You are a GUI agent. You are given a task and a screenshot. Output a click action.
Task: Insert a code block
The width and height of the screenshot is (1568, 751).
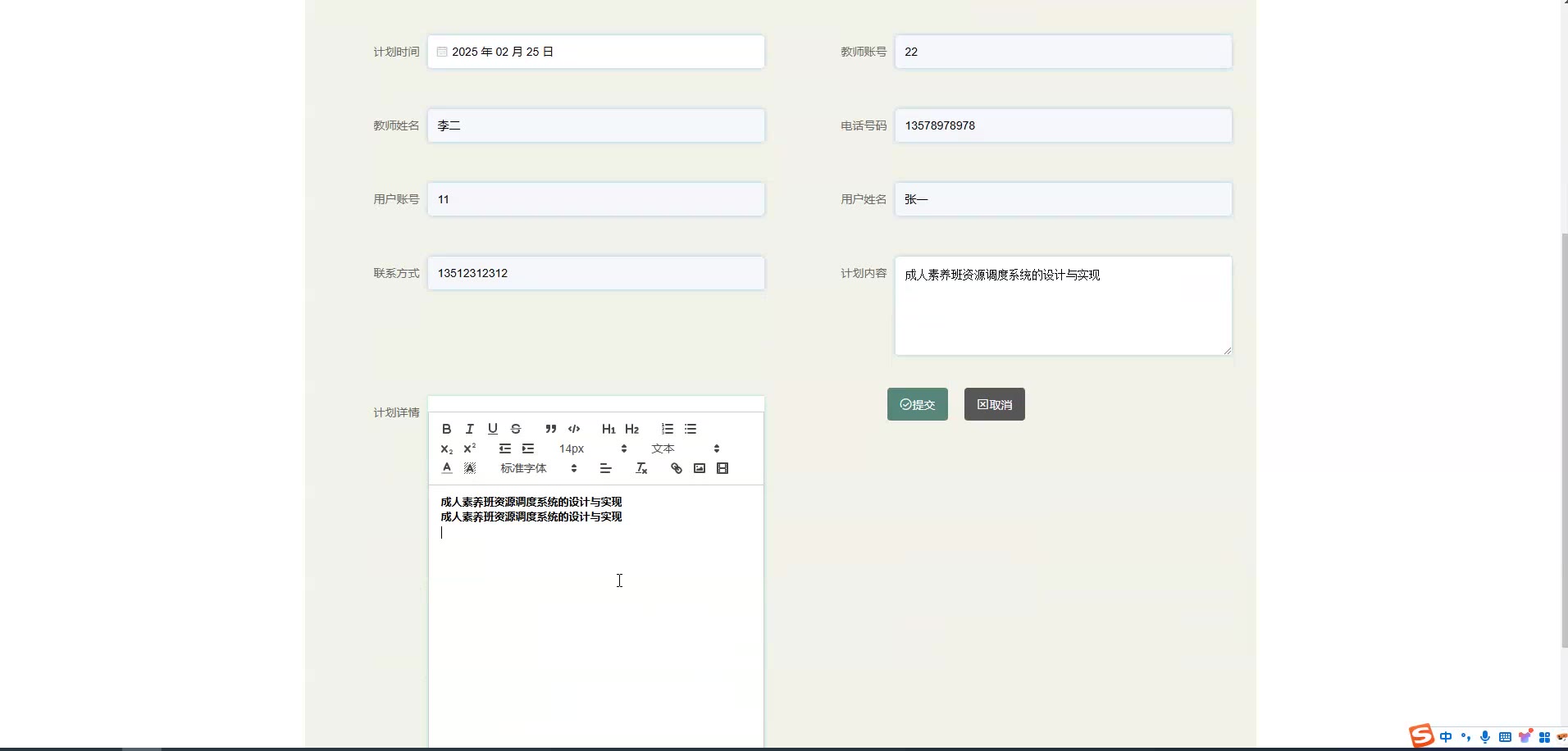click(574, 429)
